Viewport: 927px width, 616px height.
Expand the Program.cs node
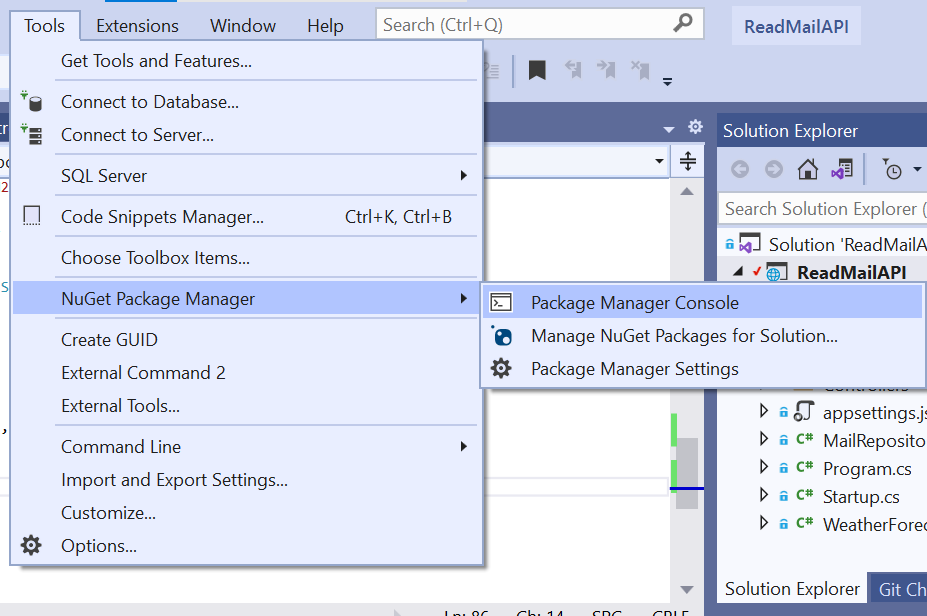click(764, 467)
